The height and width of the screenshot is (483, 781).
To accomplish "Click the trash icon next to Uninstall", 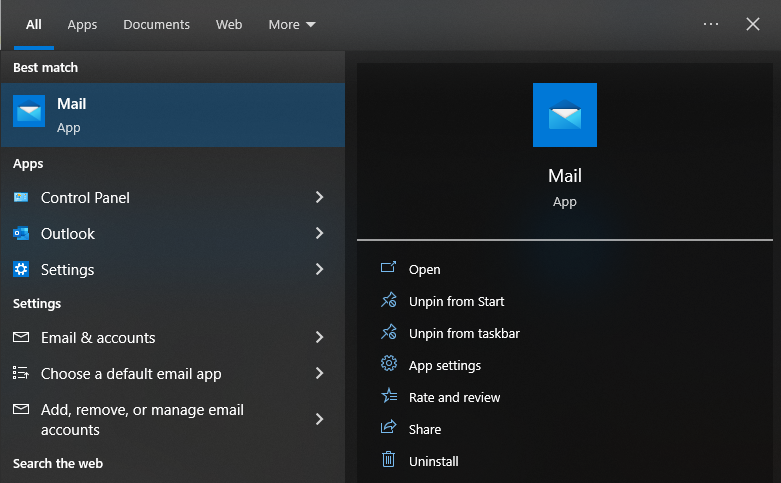I will click(389, 461).
